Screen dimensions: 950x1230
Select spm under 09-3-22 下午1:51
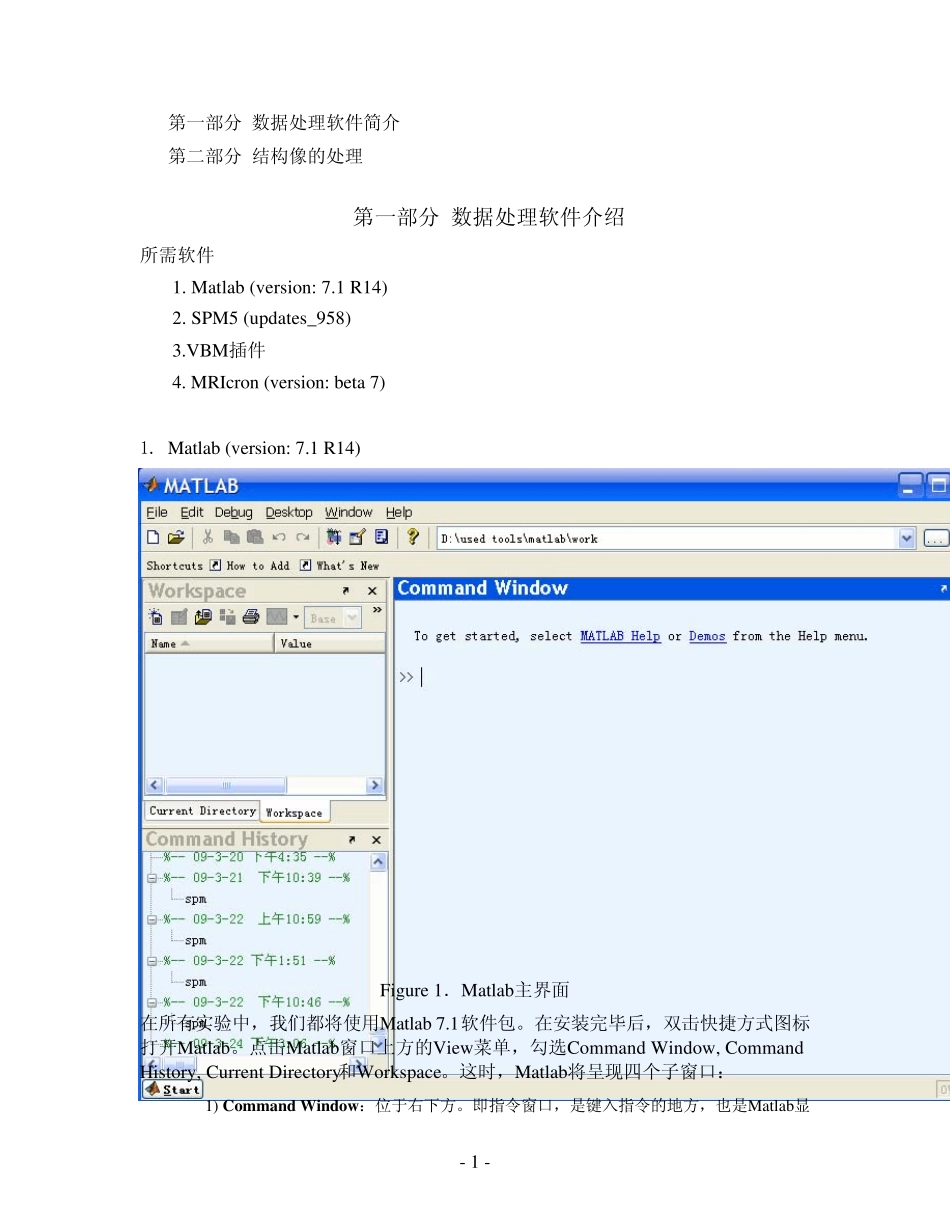pyautogui.click(x=196, y=982)
